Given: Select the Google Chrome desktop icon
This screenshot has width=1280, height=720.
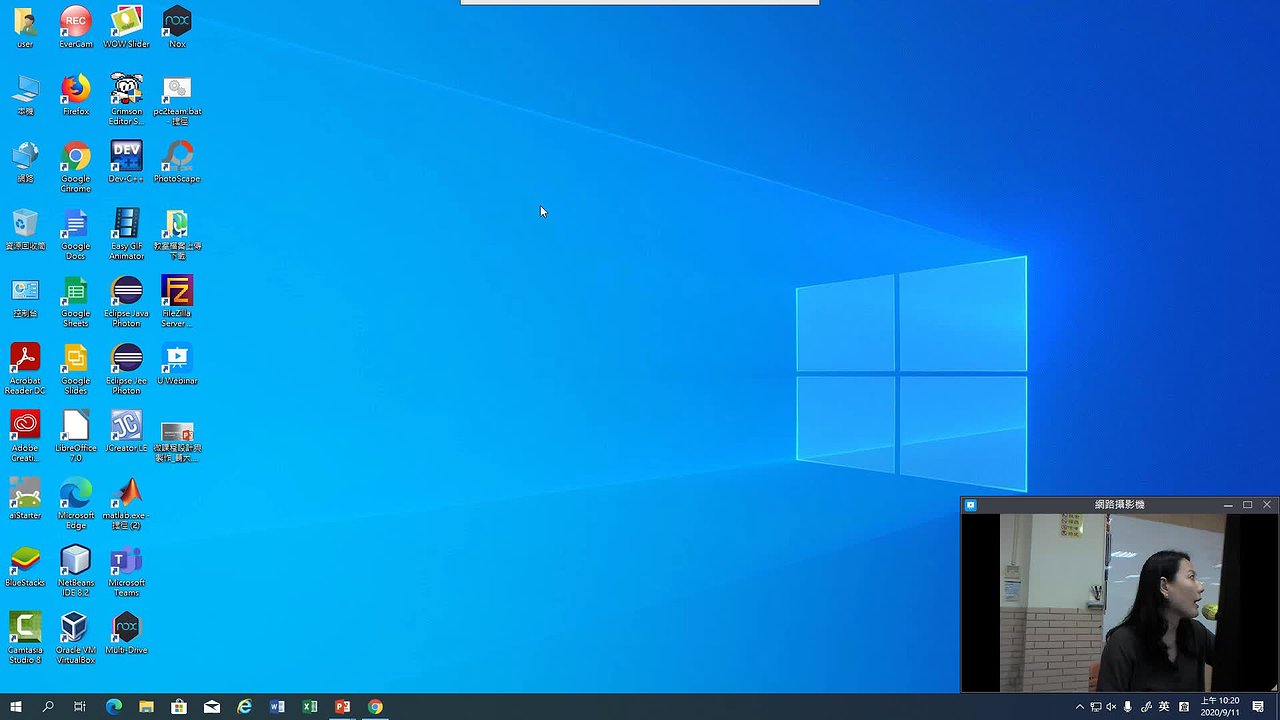Looking at the screenshot, I should pyautogui.click(x=76, y=166).
